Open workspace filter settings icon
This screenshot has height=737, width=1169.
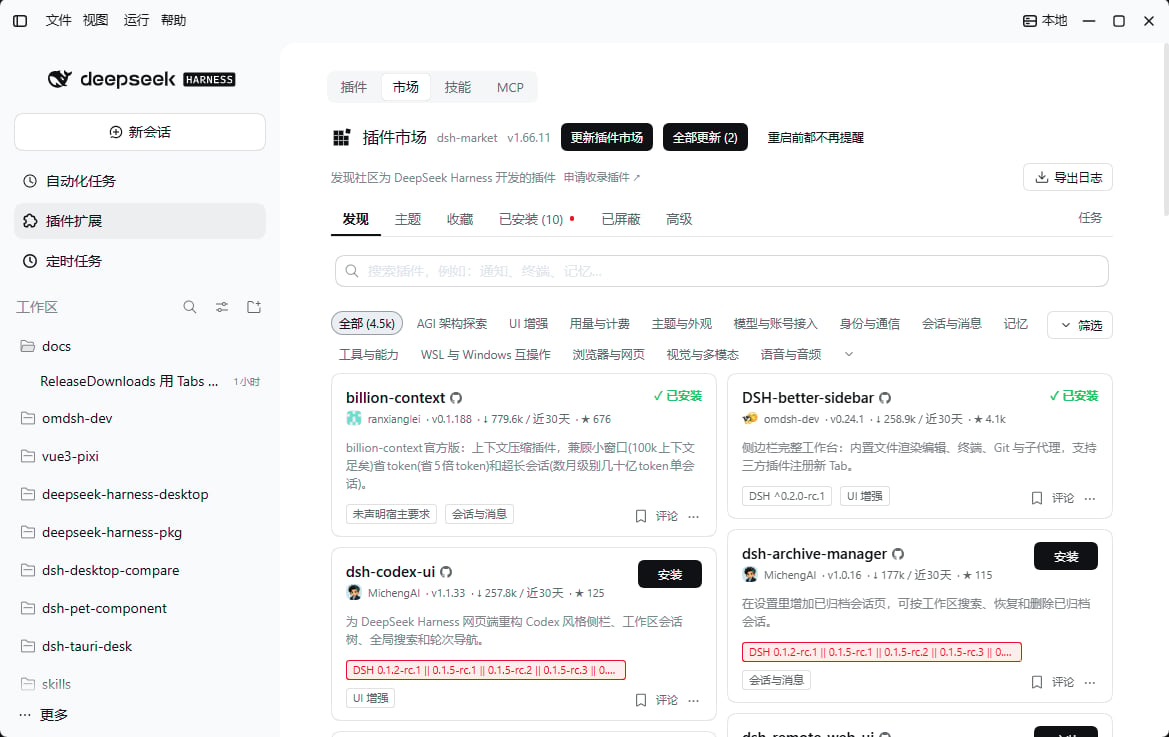[222, 307]
